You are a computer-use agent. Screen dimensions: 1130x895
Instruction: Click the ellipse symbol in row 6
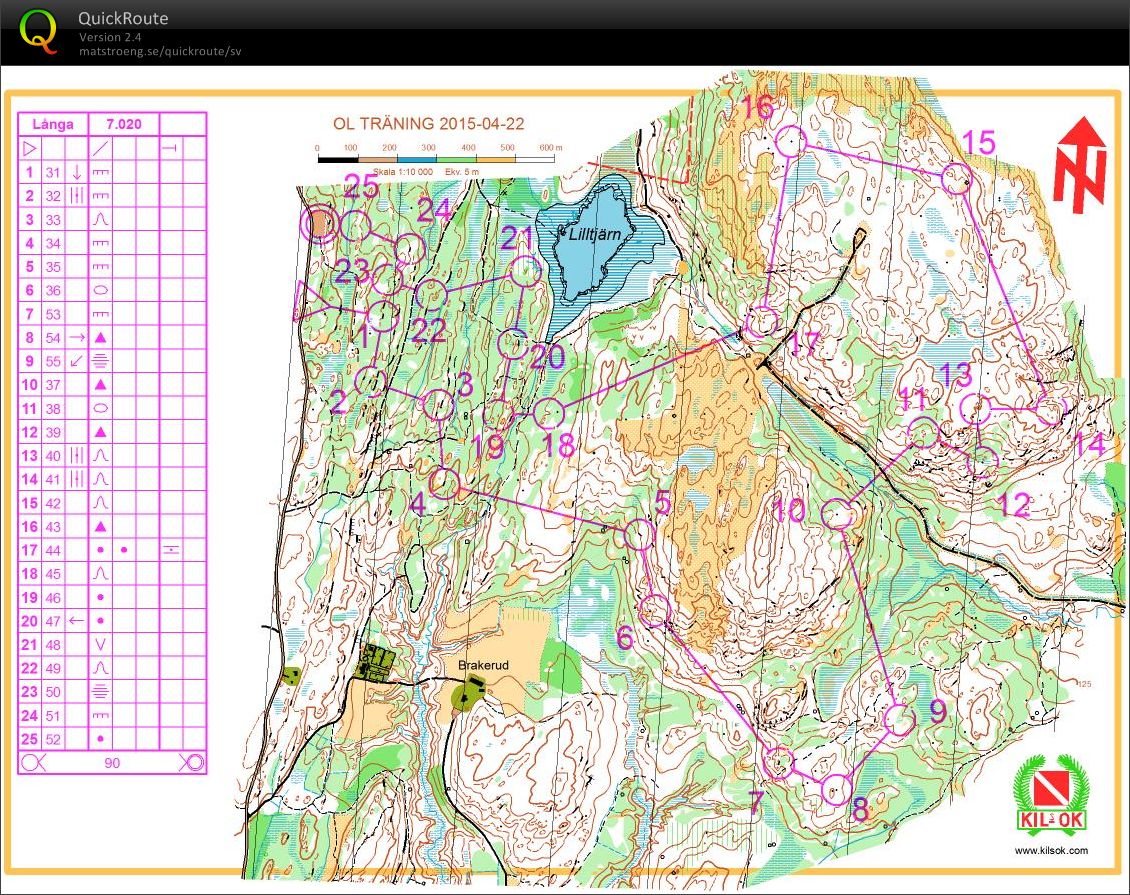point(101,290)
